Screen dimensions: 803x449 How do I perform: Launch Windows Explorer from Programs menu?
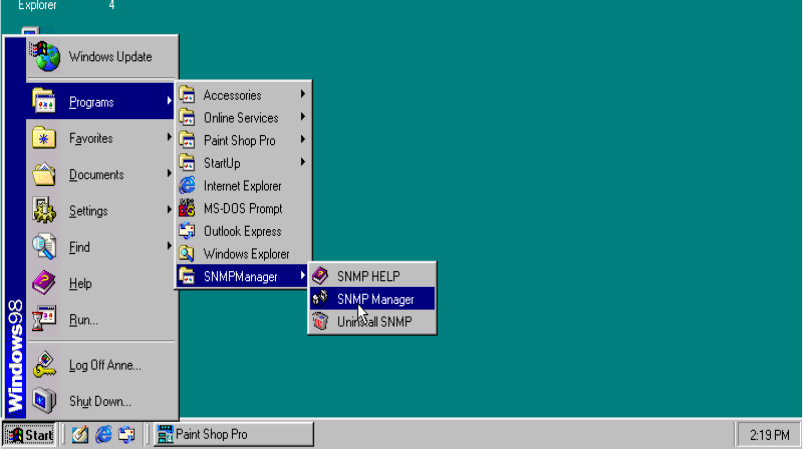(243, 253)
